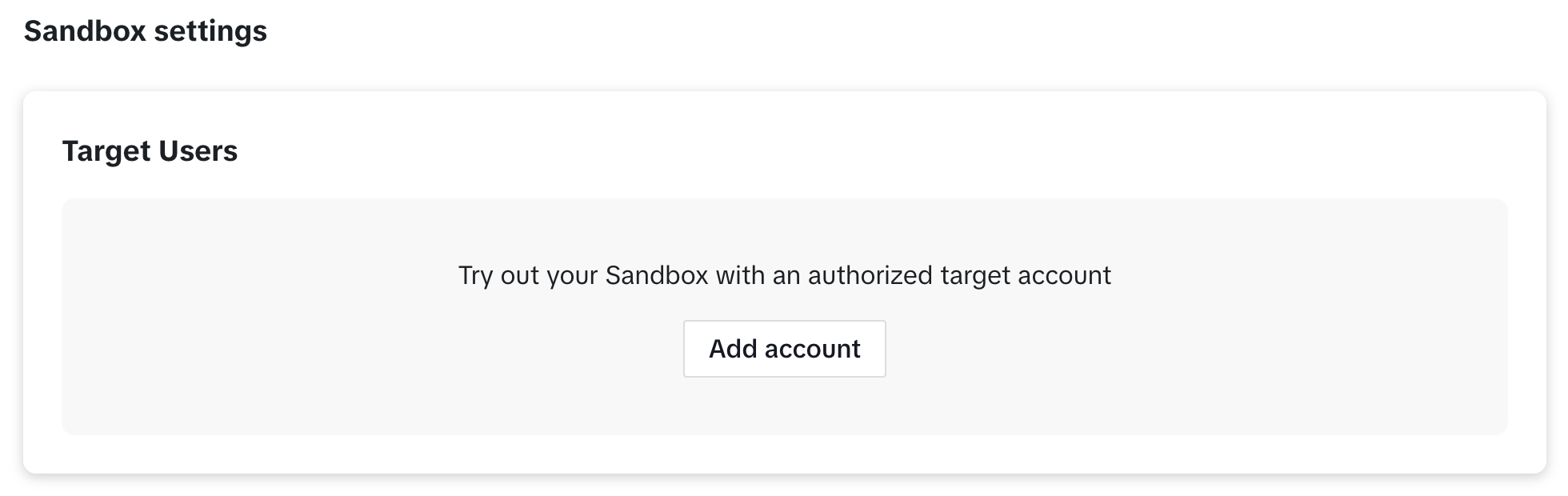1568x496 pixels.
Task: Click the Sandbox settings page heading
Action: tap(146, 31)
